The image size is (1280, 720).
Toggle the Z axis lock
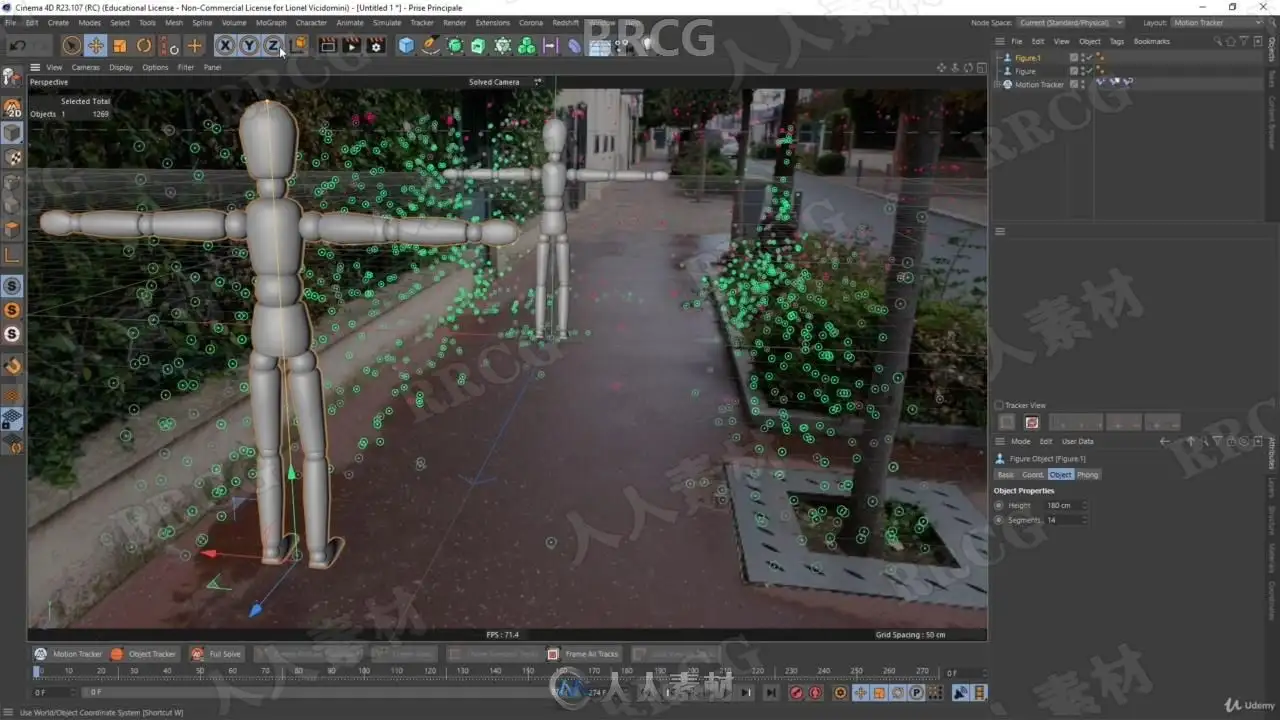click(x=273, y=45)
